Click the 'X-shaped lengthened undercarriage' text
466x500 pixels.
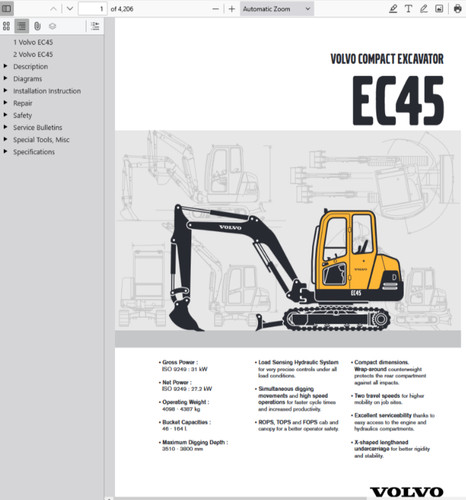[381, 445]
